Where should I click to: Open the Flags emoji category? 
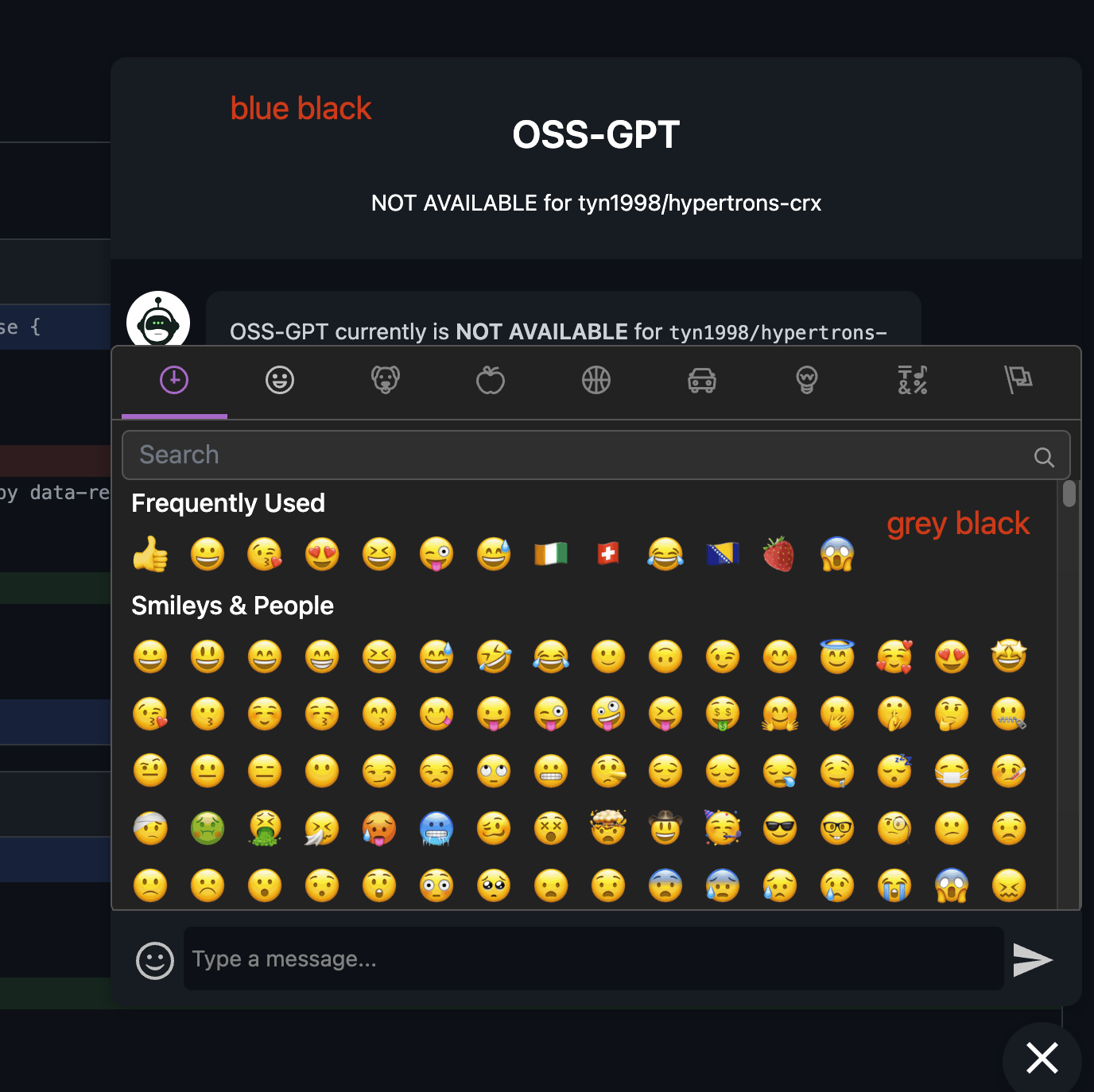pyautogui.click(x=1018, y=381)
